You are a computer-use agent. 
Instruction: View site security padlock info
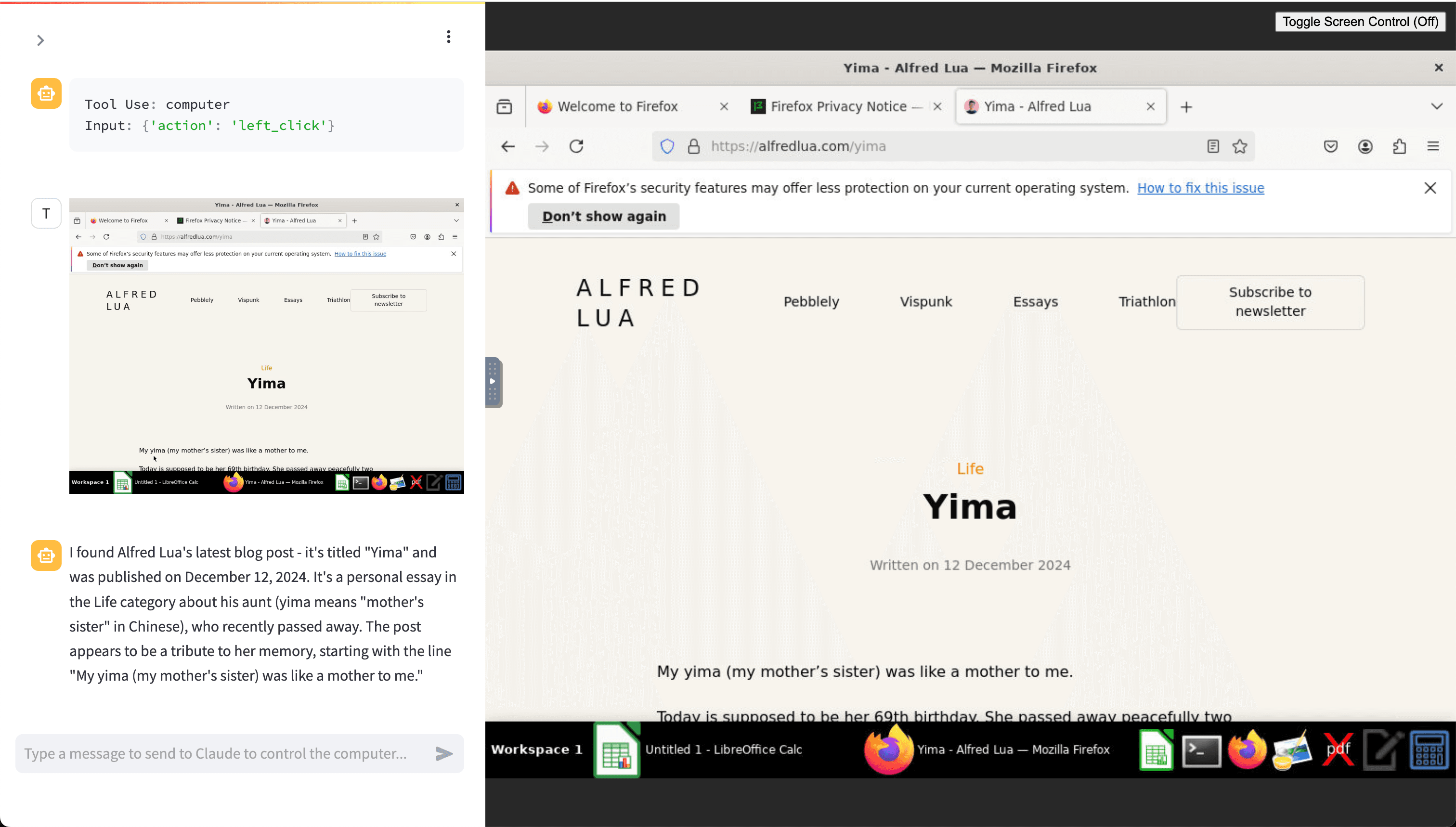point(694,146)
